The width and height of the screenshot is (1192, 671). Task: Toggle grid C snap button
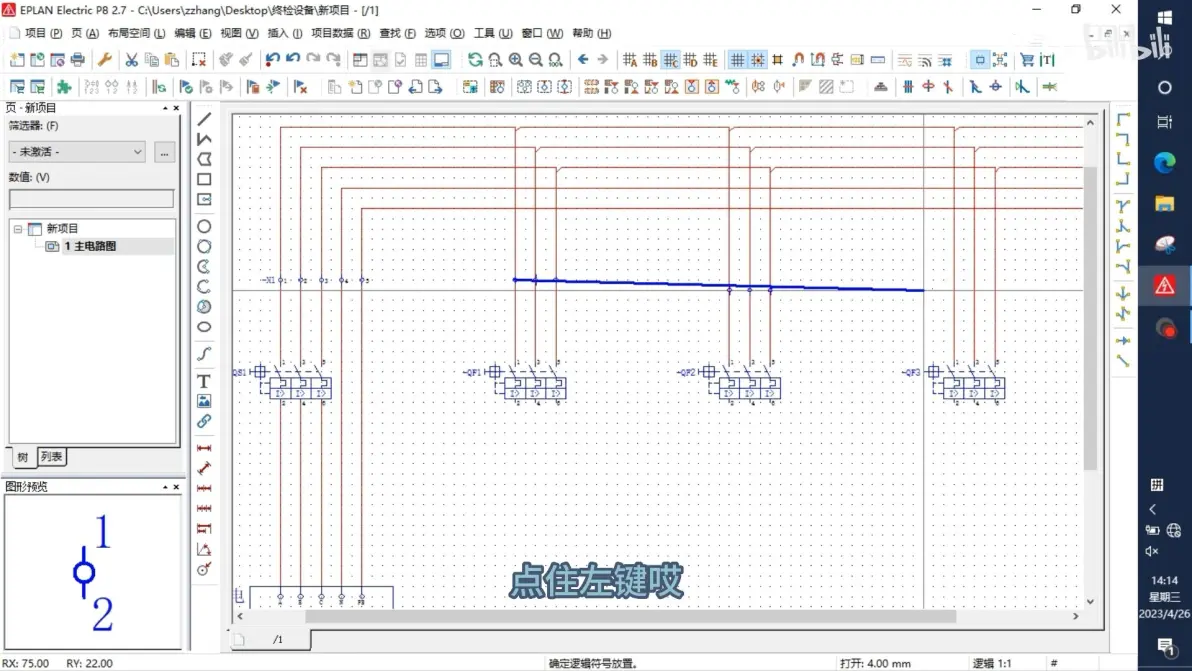(x=670, y=59)
